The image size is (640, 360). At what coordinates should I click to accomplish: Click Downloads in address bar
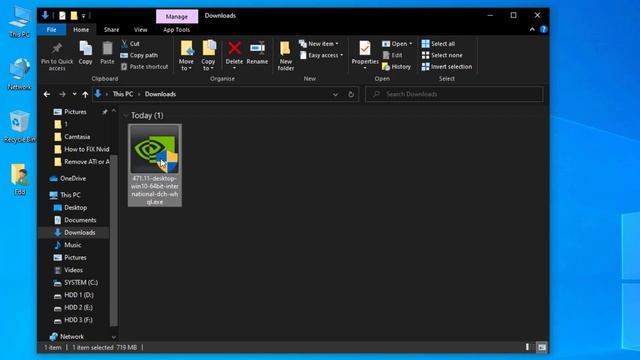point(160,94)
